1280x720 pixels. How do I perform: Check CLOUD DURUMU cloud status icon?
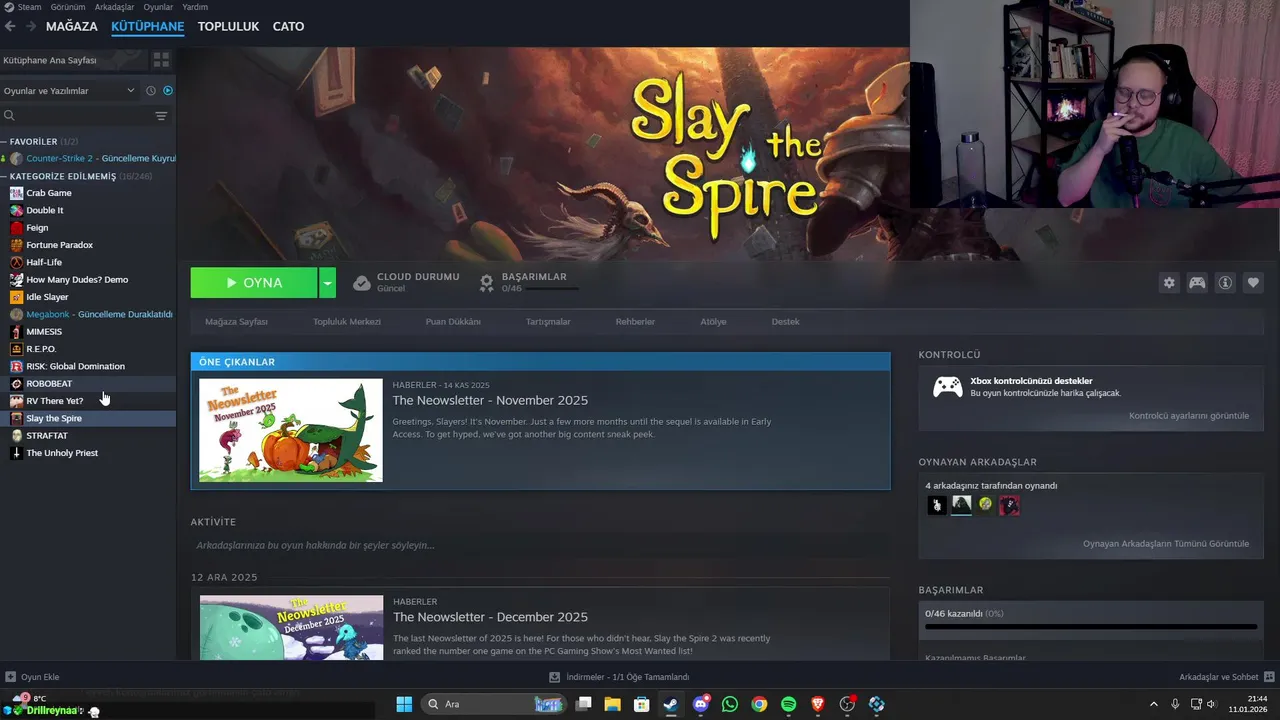click(362, 283)
